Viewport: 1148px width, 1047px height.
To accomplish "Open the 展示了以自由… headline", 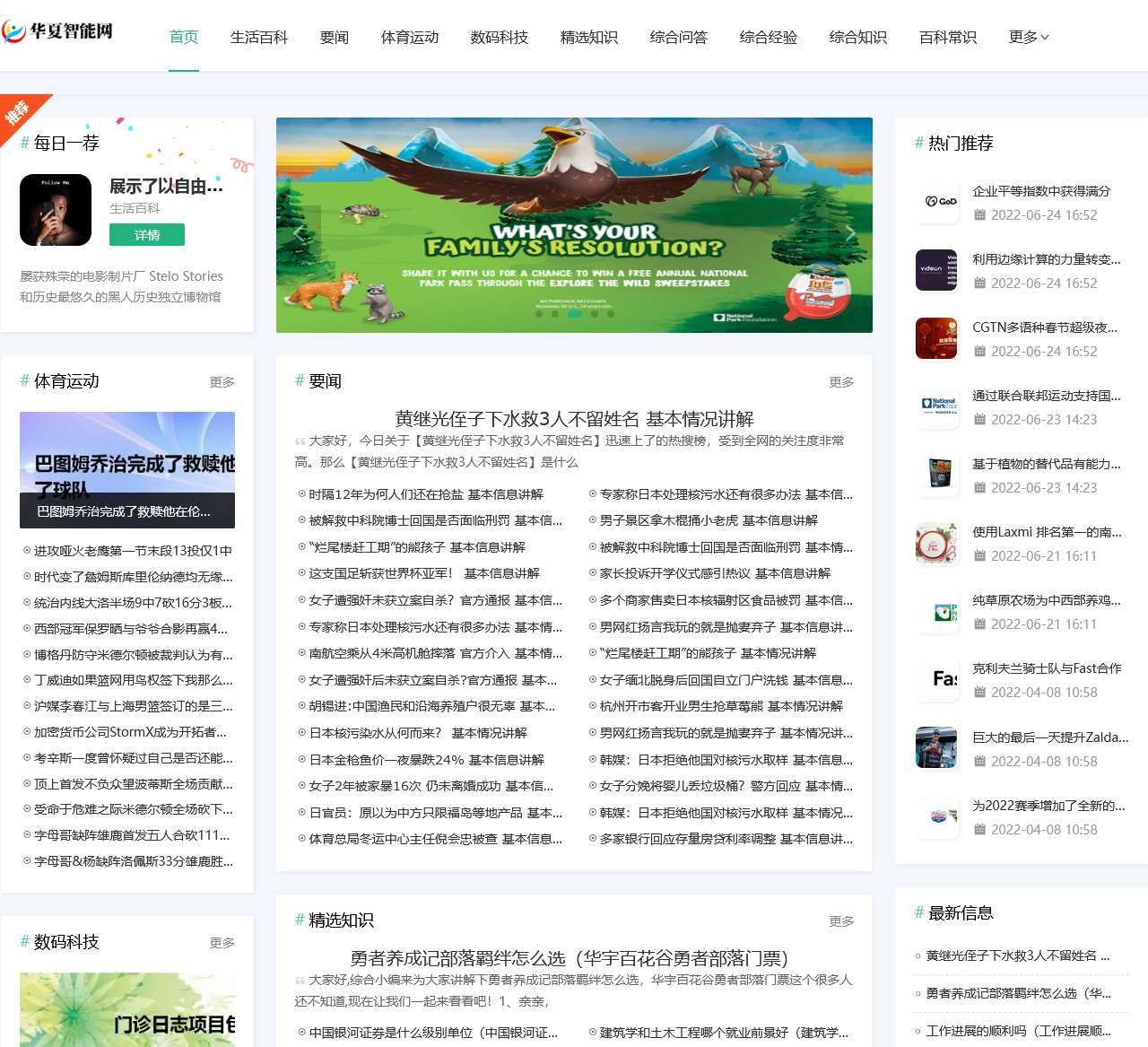I will (167, 186).
